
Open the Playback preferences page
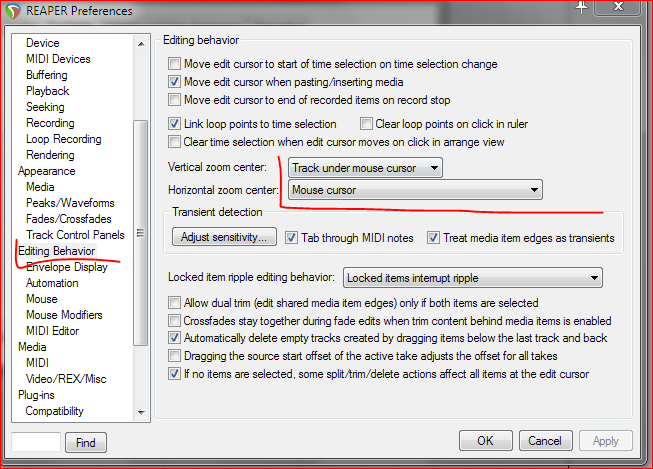coord(47,91)
